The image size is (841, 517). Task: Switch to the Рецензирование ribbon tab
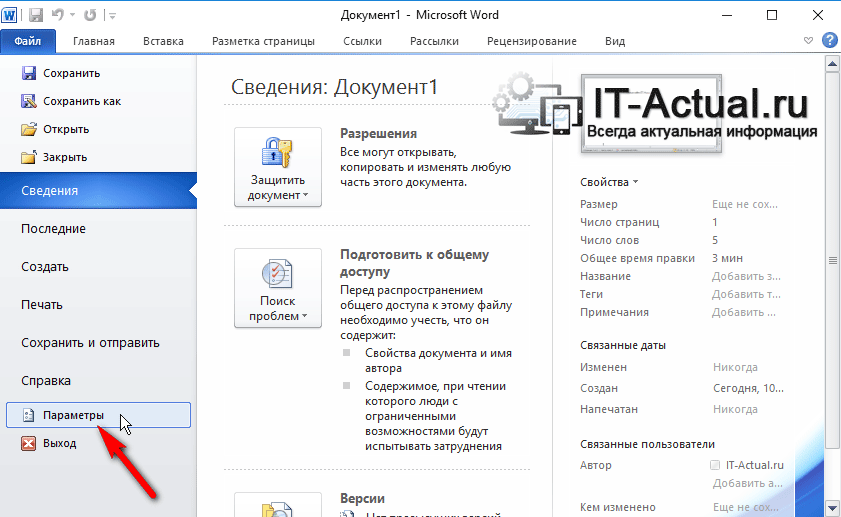[x=531, y=41]
